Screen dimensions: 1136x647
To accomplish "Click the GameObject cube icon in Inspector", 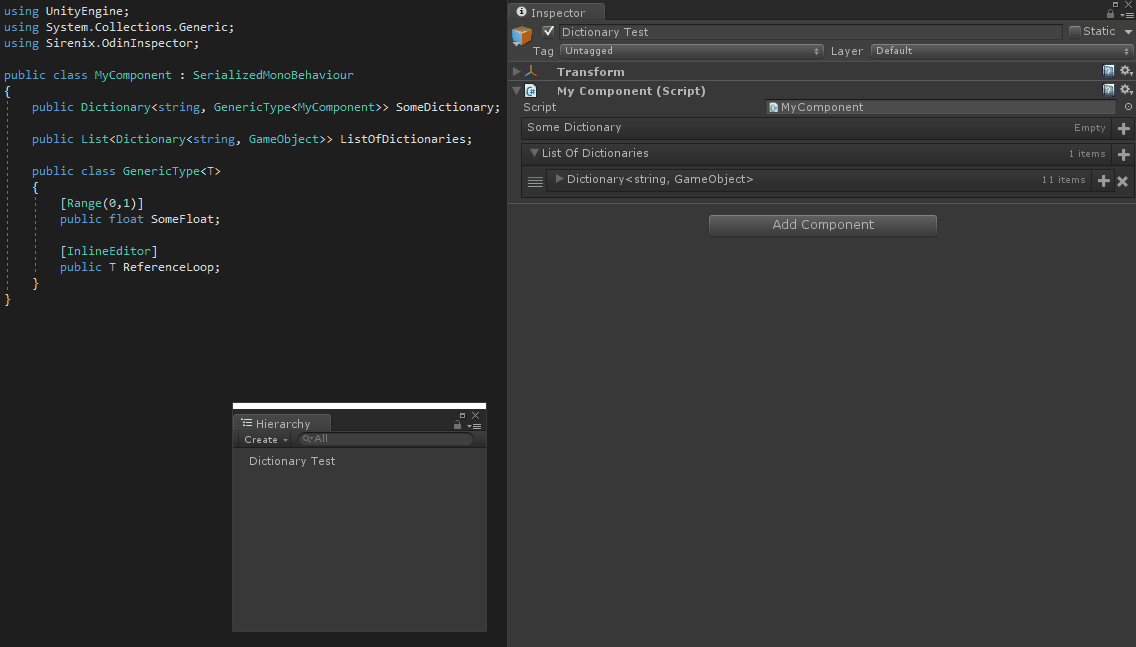I will 522,35.
